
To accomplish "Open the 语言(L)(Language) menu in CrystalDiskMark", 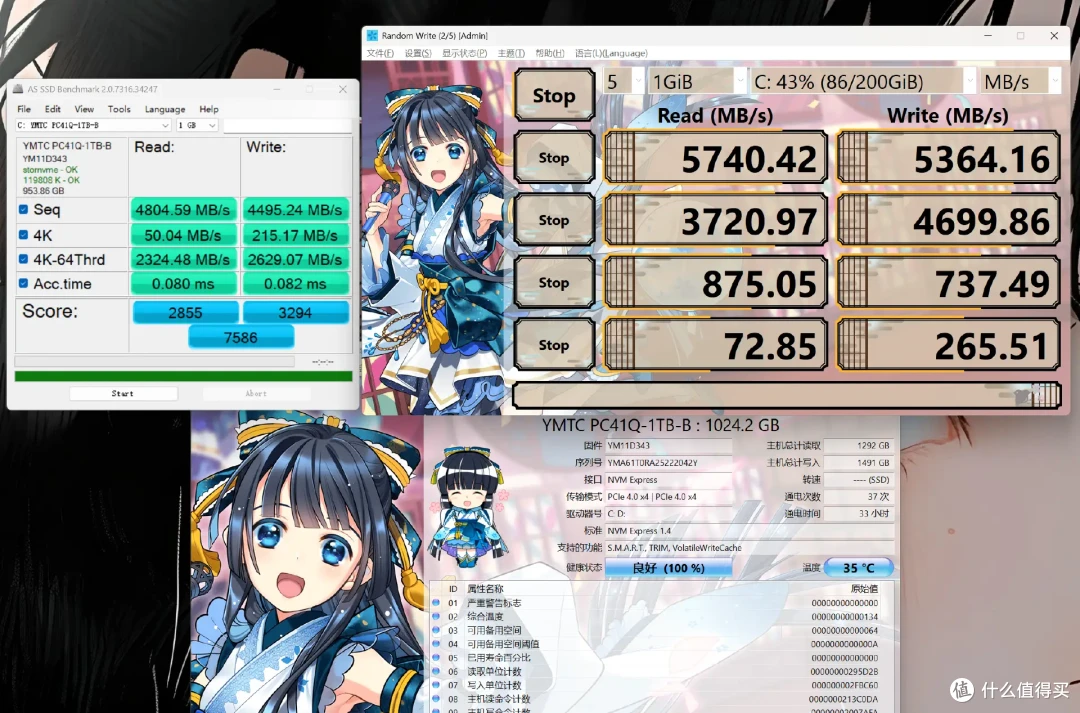I will (x=611, y=53).
